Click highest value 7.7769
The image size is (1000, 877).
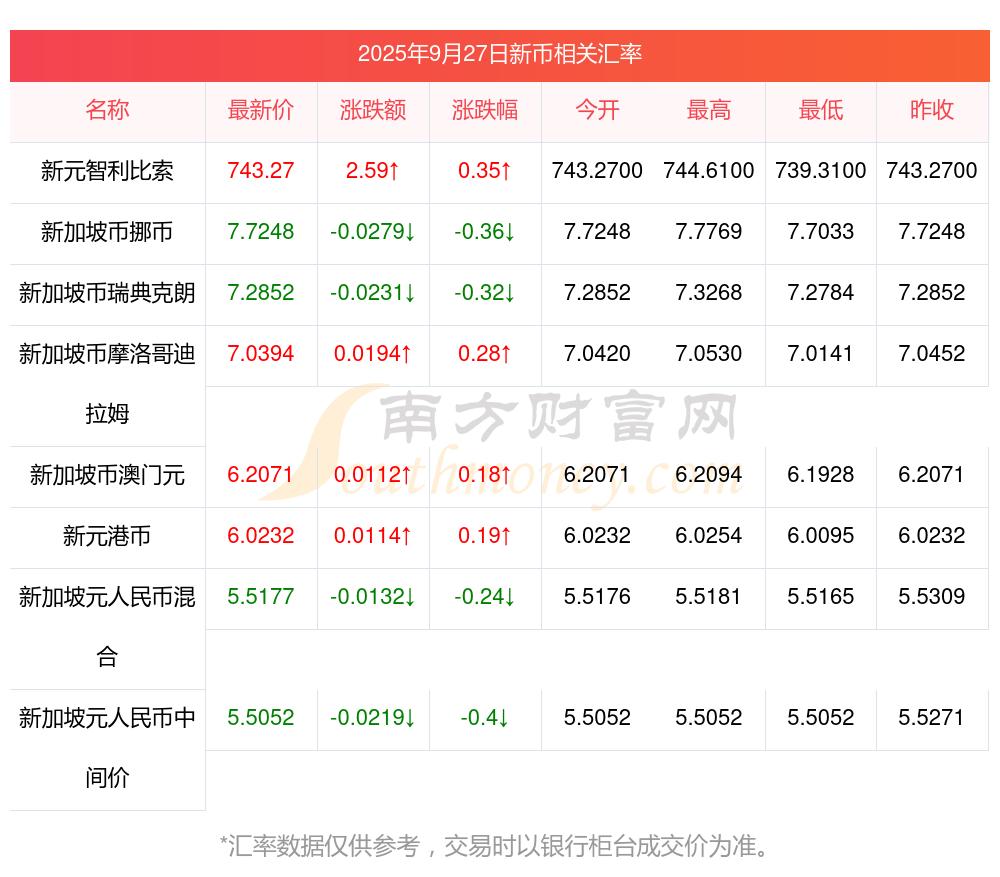[x=709, y=232]
